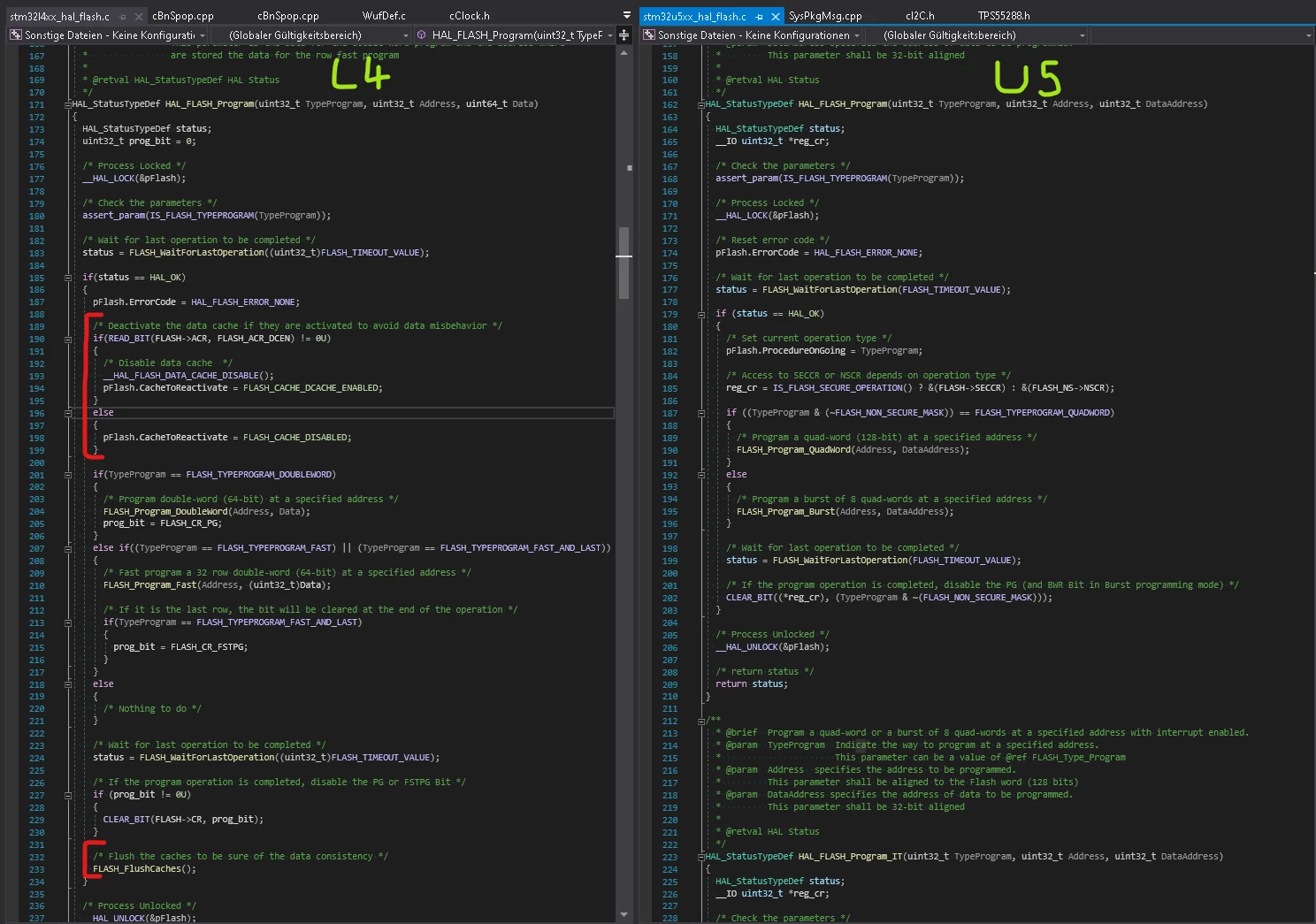Click the left pane scroll up arrow

[624, 53]
